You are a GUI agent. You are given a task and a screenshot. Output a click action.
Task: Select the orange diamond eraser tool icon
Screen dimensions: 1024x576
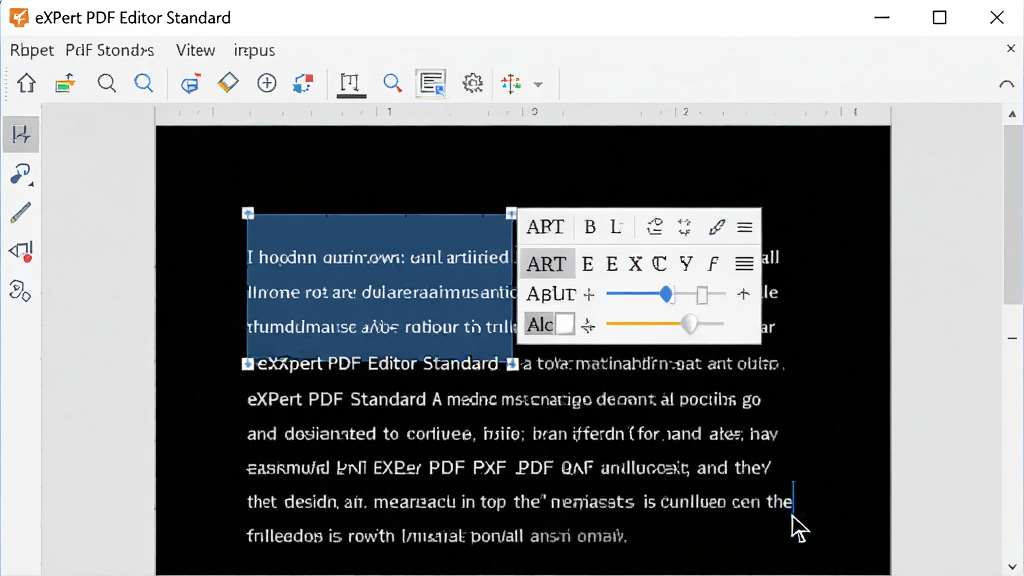click(228, 83)
